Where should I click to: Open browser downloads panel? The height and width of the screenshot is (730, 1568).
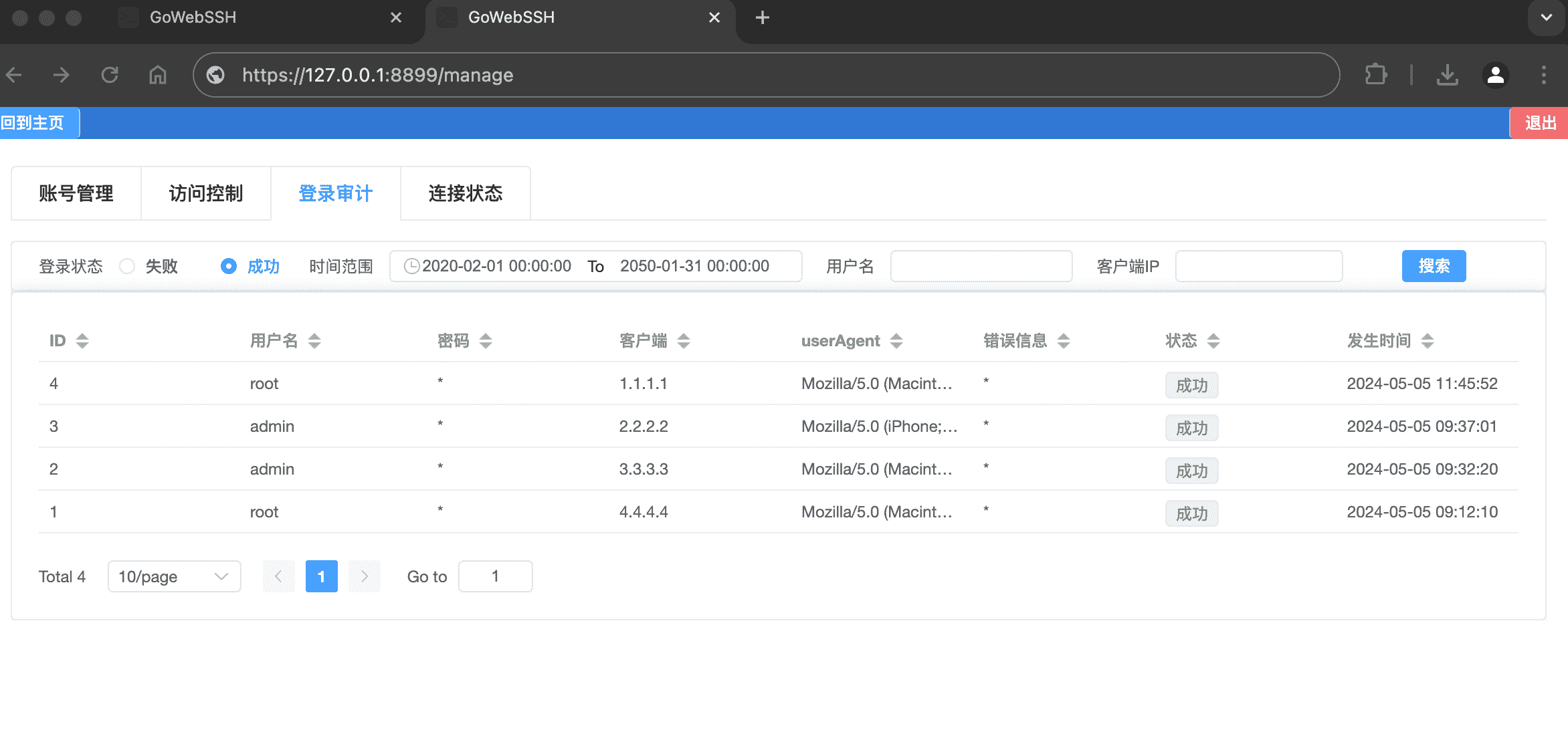coord(1448,75)
